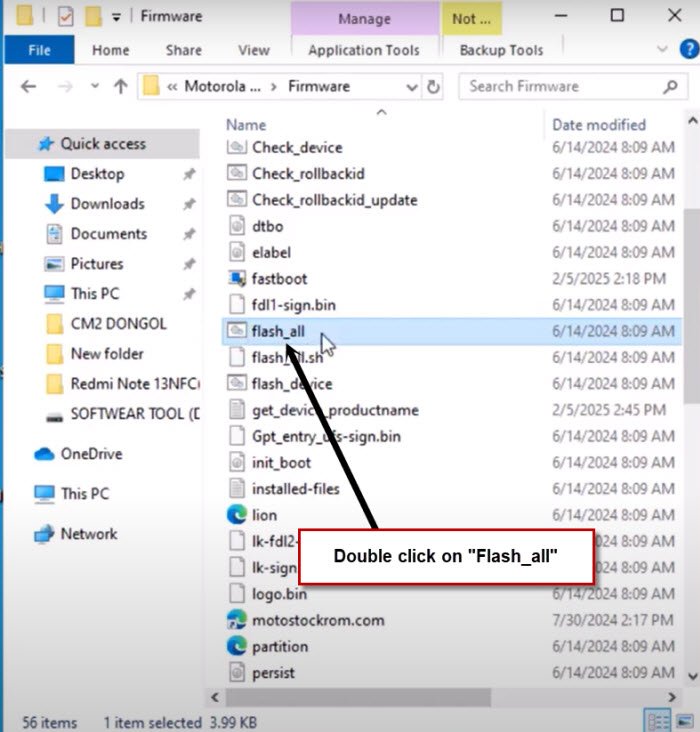Open Customize Quick Access Toolbar dropdown
Viewport: 700px width, 732px height.
tap(116, 18)
